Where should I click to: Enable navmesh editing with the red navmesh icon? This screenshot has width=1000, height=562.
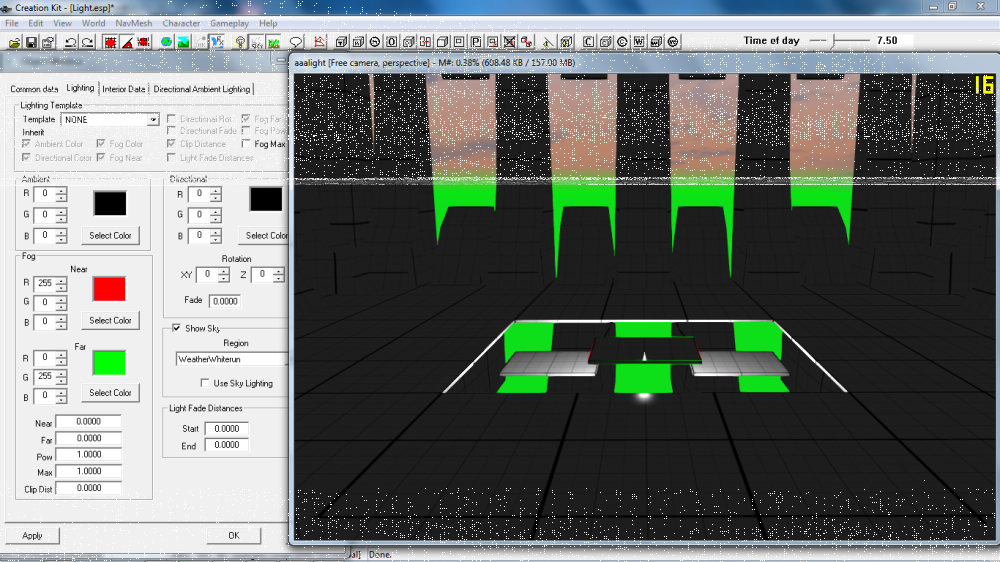(319, 42)
